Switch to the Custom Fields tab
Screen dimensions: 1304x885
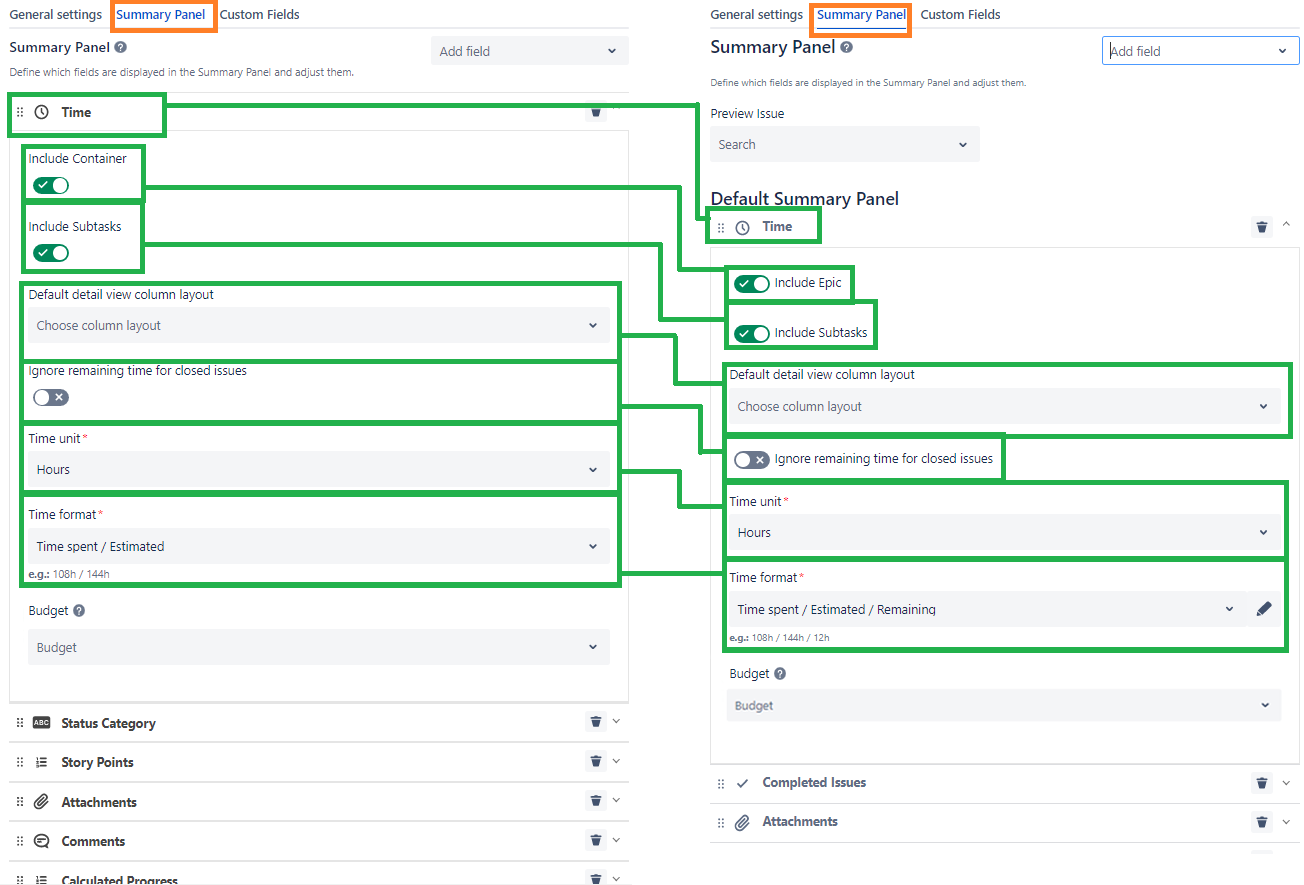258,14
